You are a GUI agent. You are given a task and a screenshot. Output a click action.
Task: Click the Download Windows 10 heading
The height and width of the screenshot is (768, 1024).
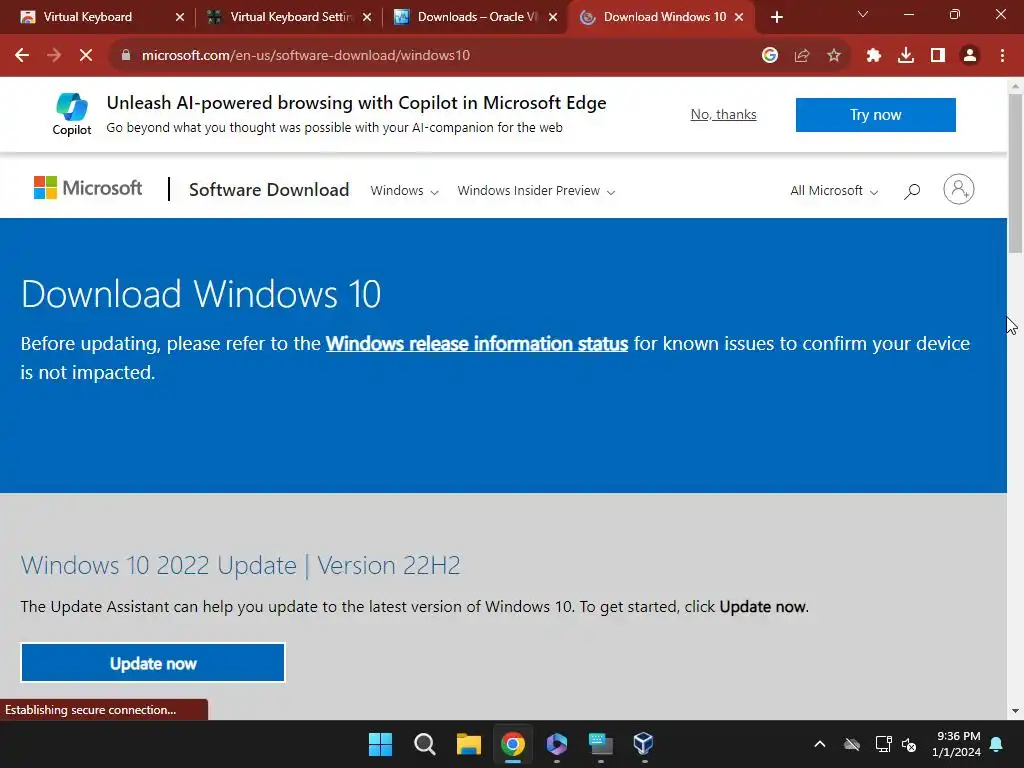(x=201, y=294)
